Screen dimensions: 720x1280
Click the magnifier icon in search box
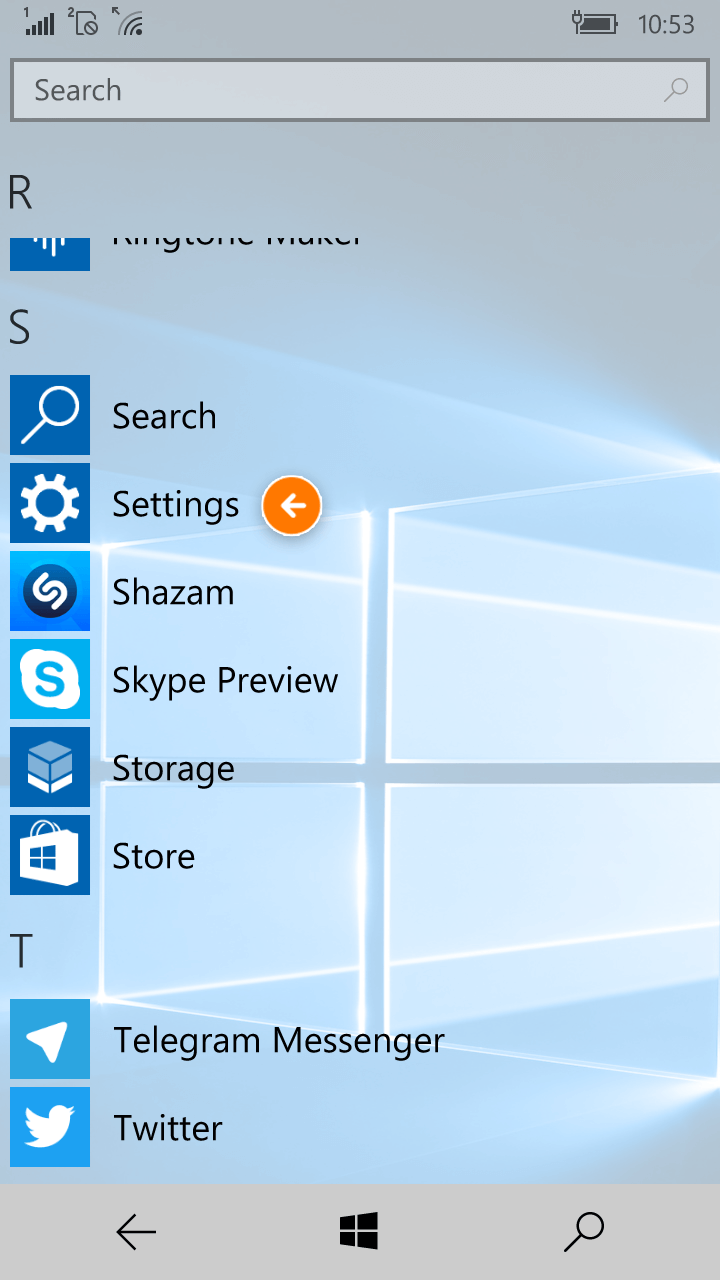pos(676,90)
